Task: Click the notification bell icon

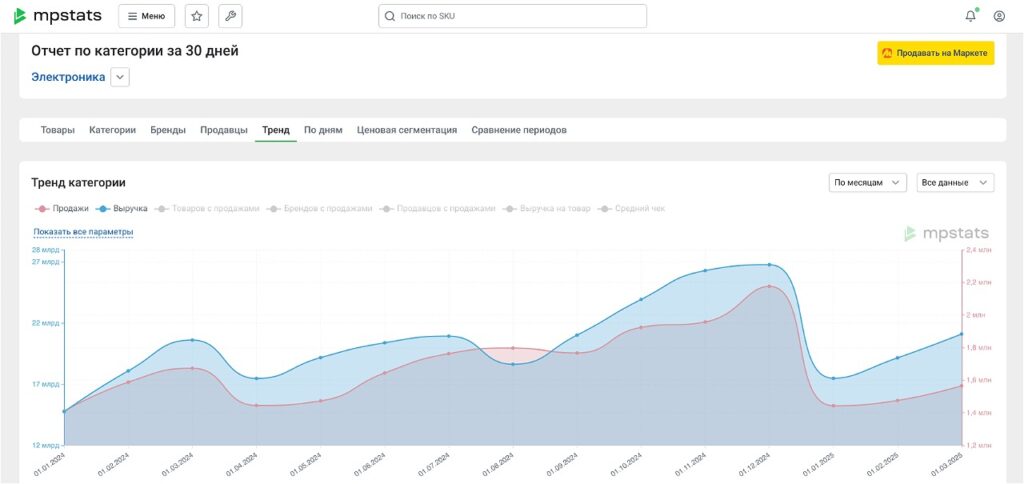Action: tap(970, 16)
